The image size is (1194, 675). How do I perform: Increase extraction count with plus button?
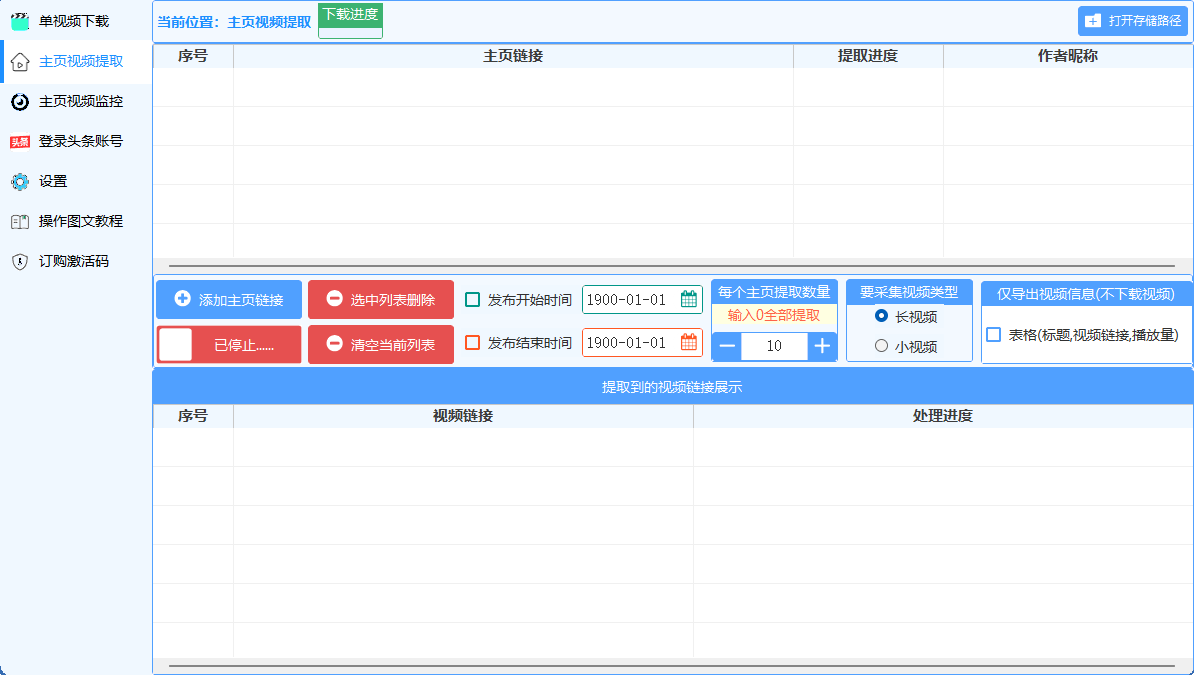coord(822,346)
